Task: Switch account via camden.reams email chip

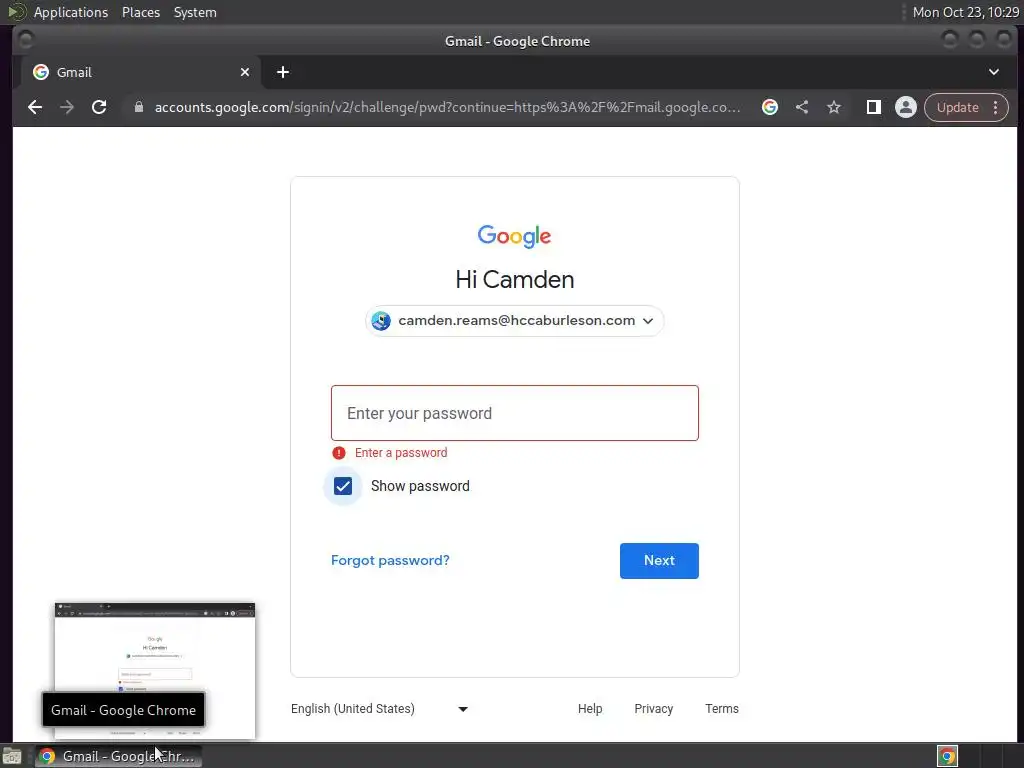Action: [515, 321]
